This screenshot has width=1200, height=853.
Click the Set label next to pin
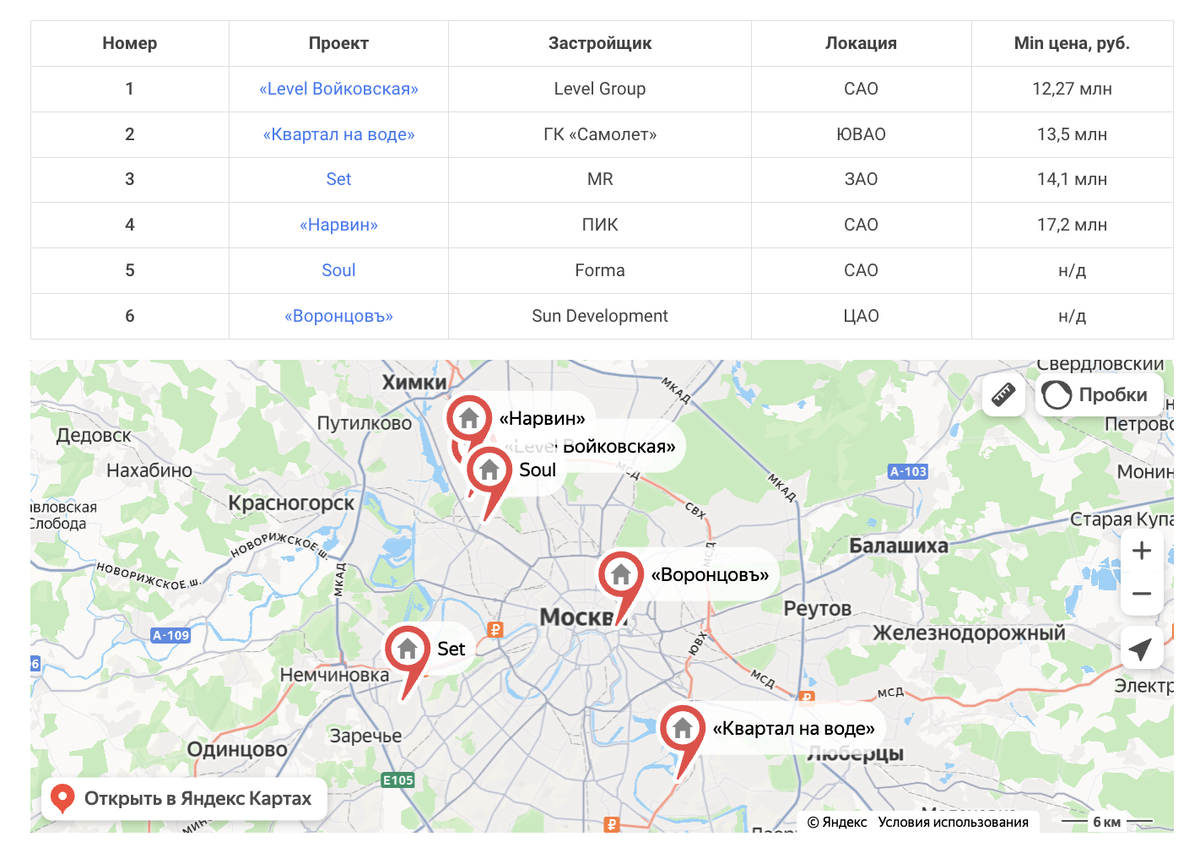[x=451, y=649]
